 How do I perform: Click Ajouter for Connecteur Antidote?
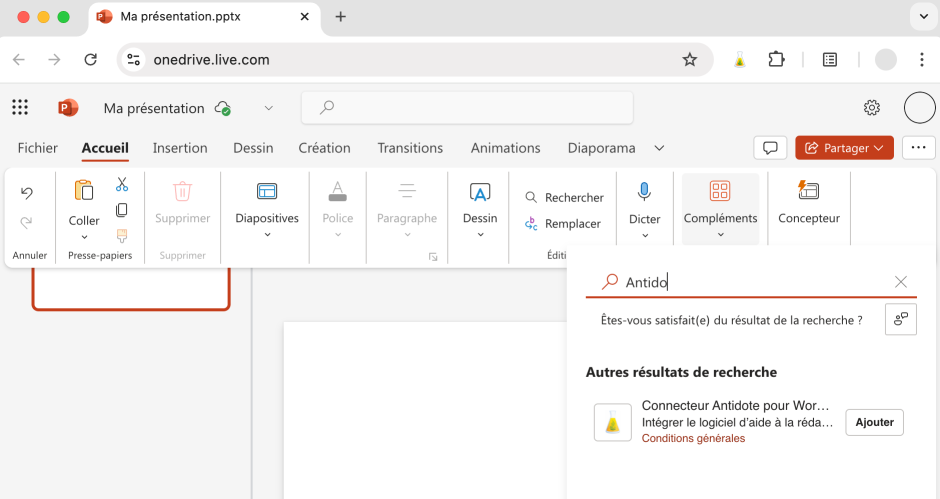tap(874, 422)
